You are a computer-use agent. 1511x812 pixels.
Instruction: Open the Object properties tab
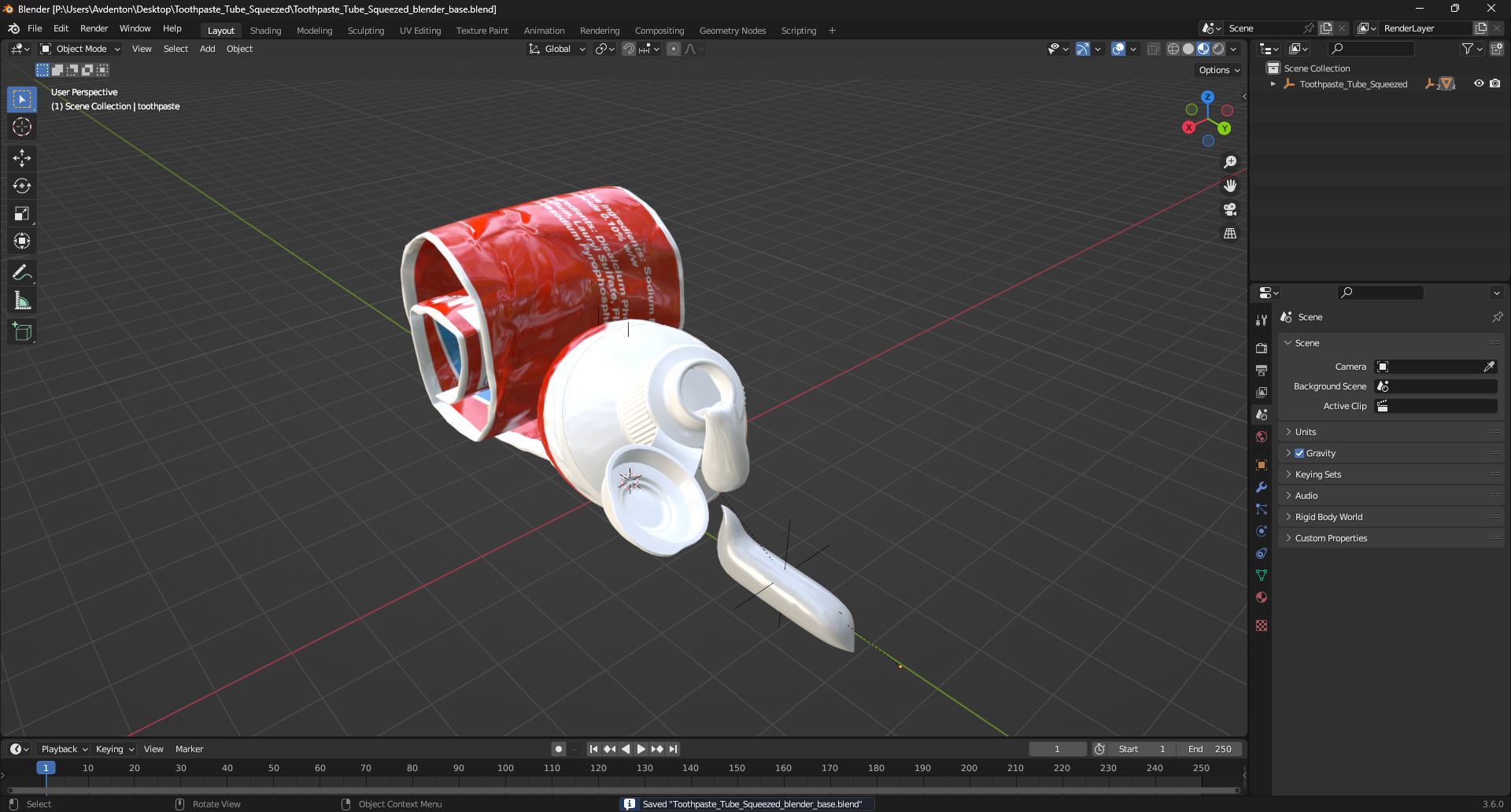(1262, 465)
